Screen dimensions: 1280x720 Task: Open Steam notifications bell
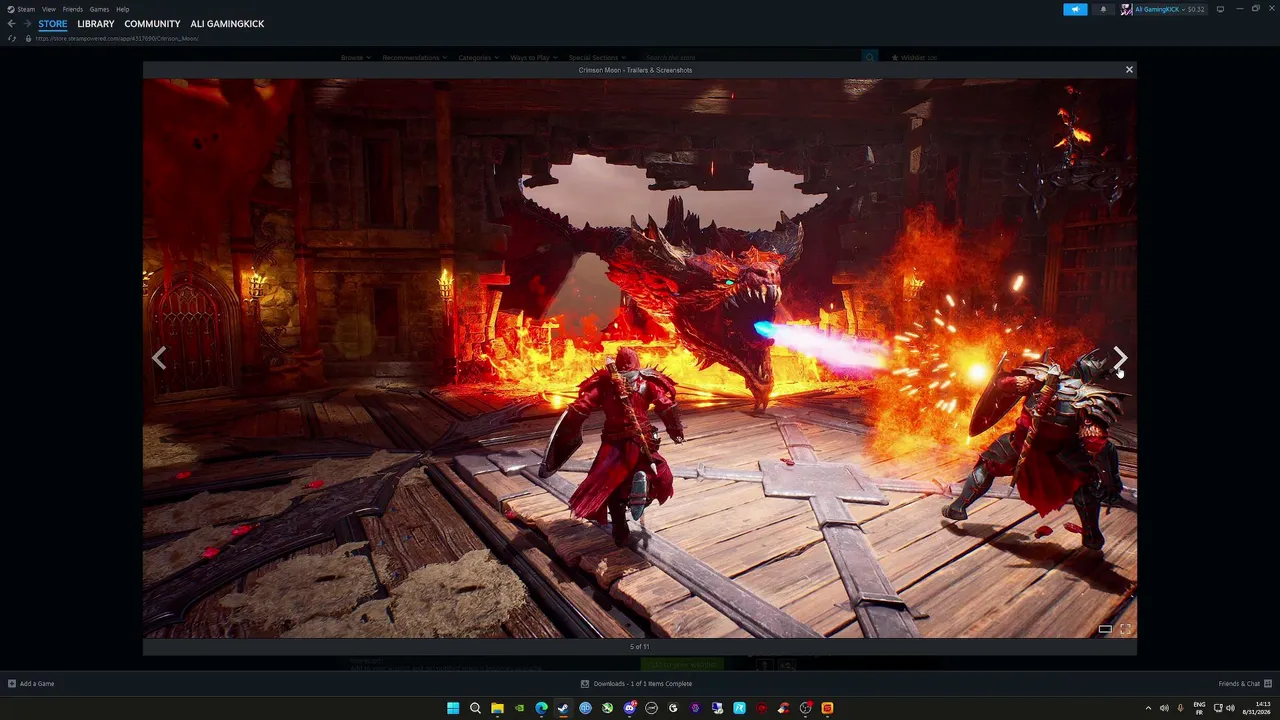pos(1103,9)
